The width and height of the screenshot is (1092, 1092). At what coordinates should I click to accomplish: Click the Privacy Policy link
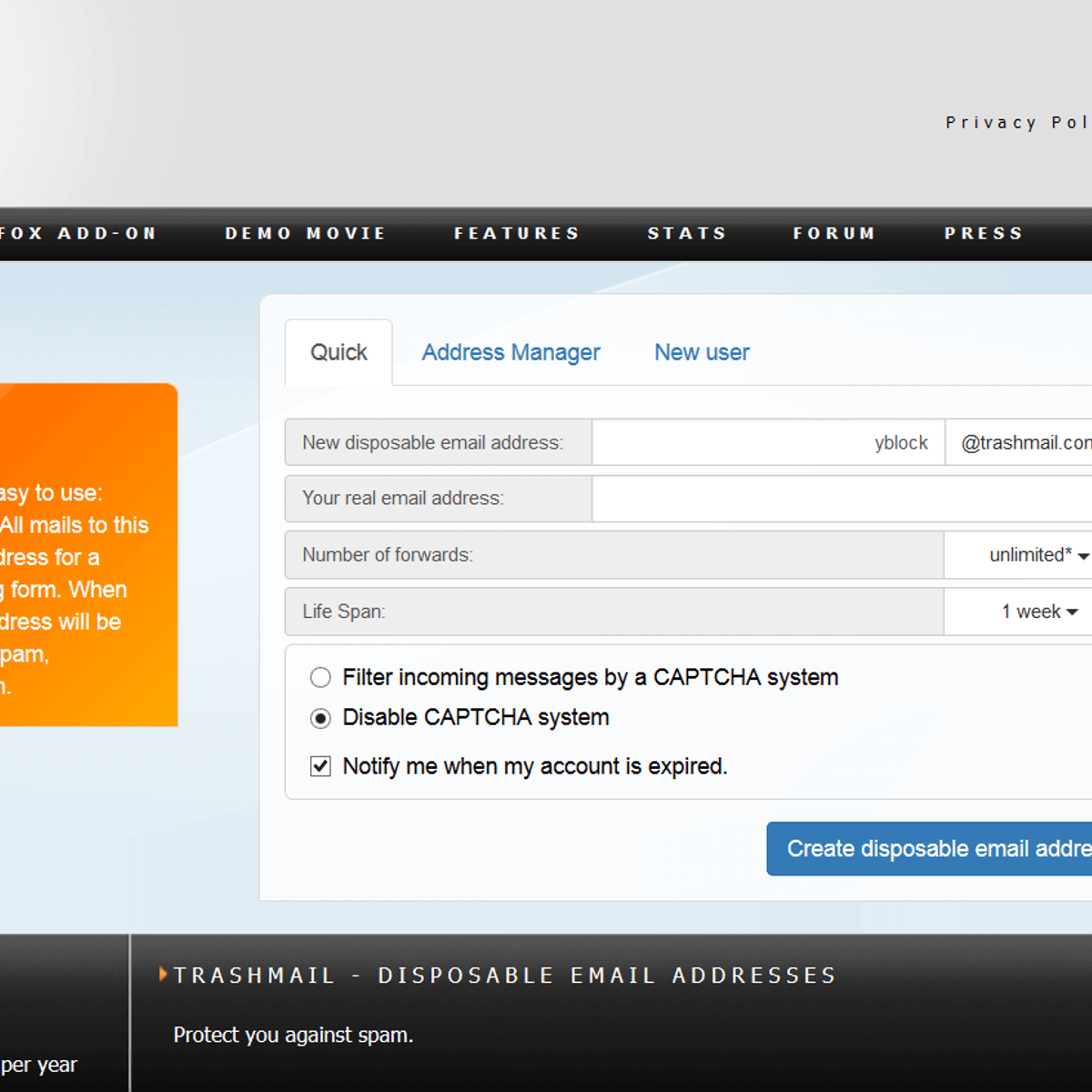click(1016, 123)
